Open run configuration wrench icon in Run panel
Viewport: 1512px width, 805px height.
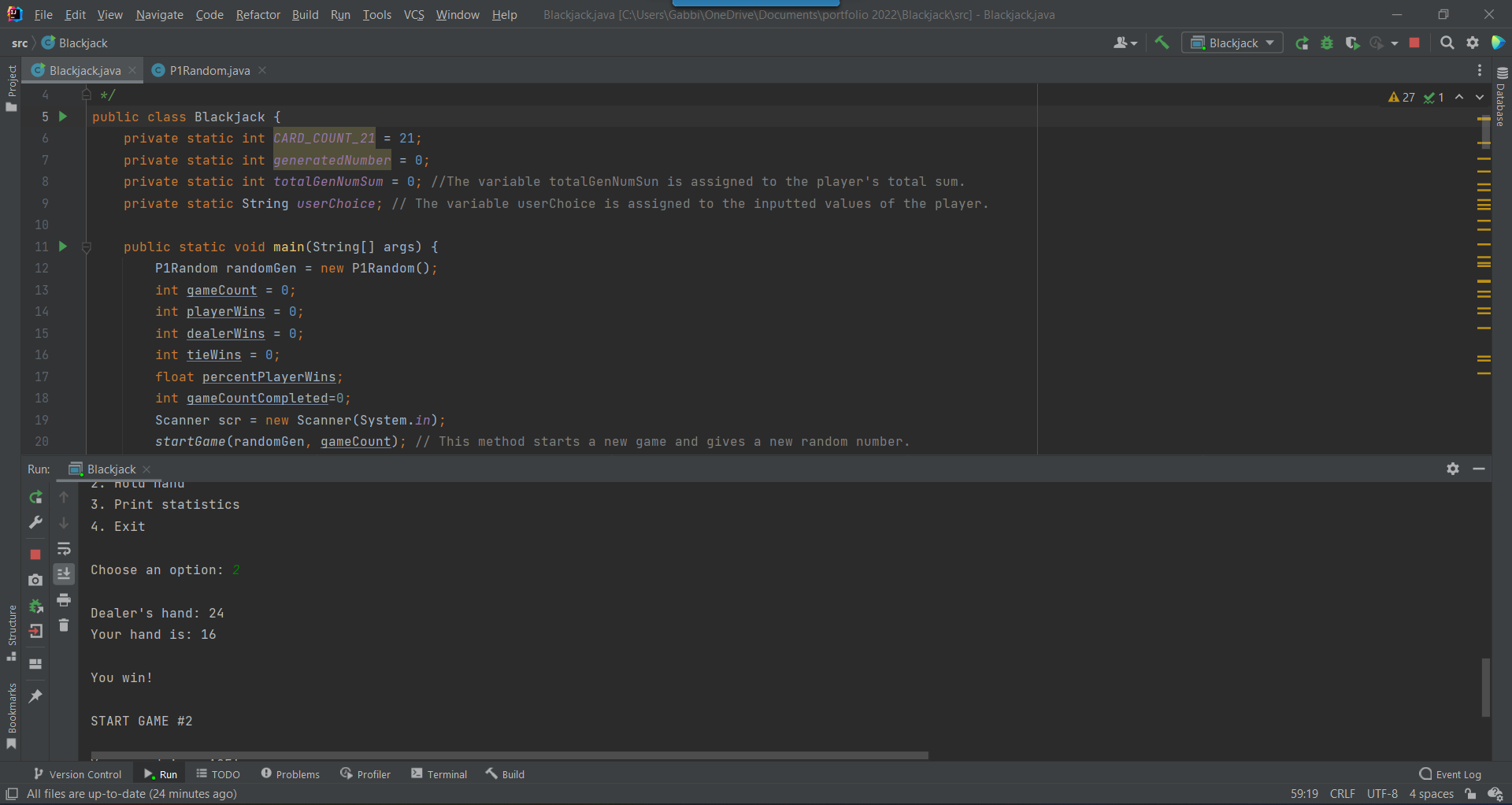tap(35, 522)
